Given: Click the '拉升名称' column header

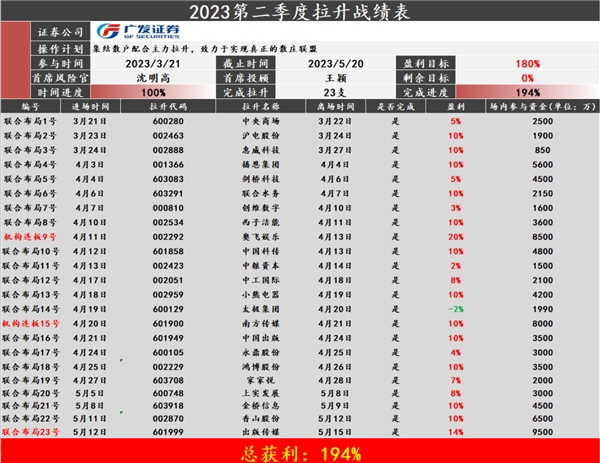Looking at the screenshot, I should click(x=261, y=106).
